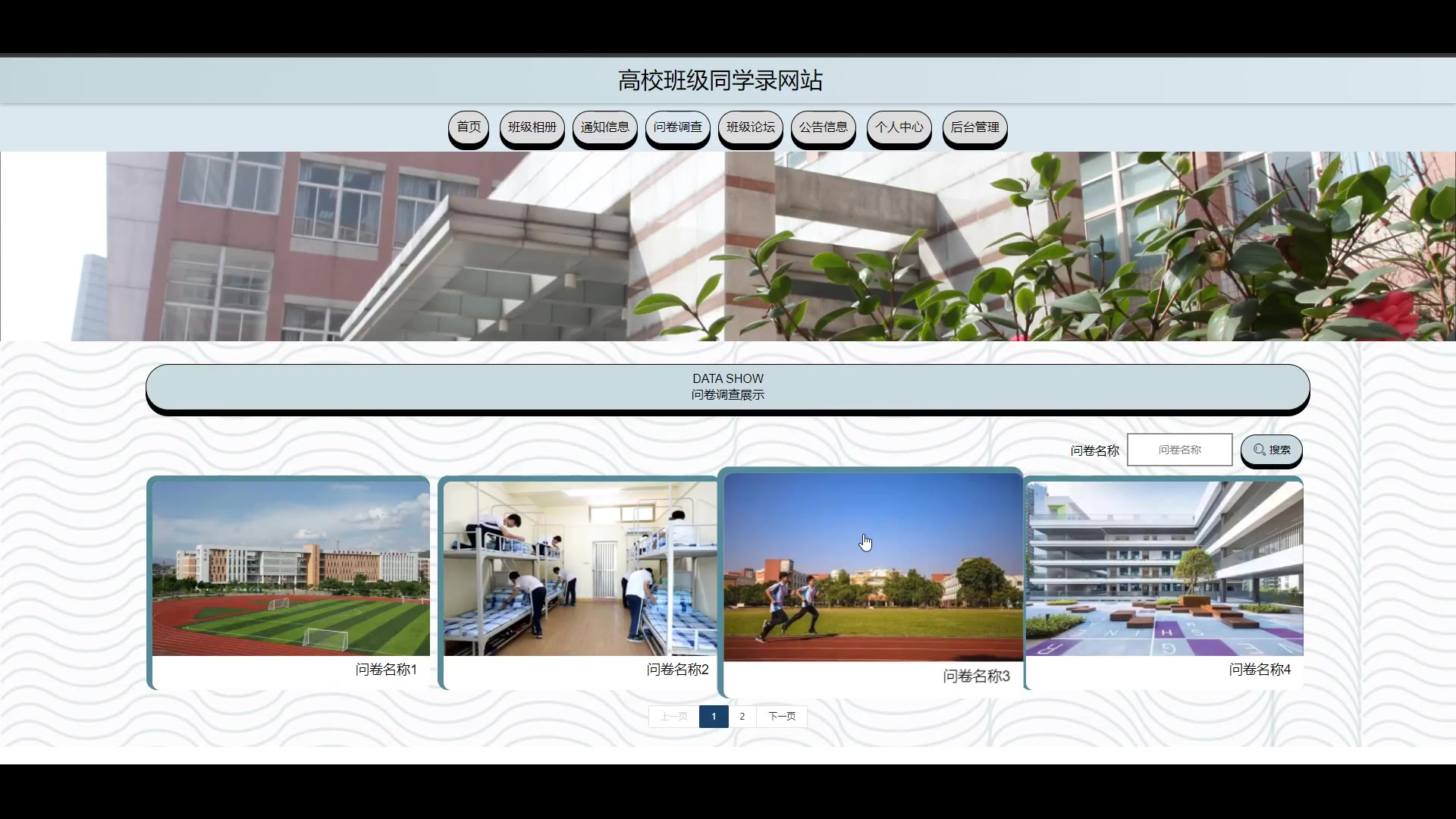This screenshot has height=819, width=1456.
Task: Open the running students survey thumbnail
Action: point(874,567)
